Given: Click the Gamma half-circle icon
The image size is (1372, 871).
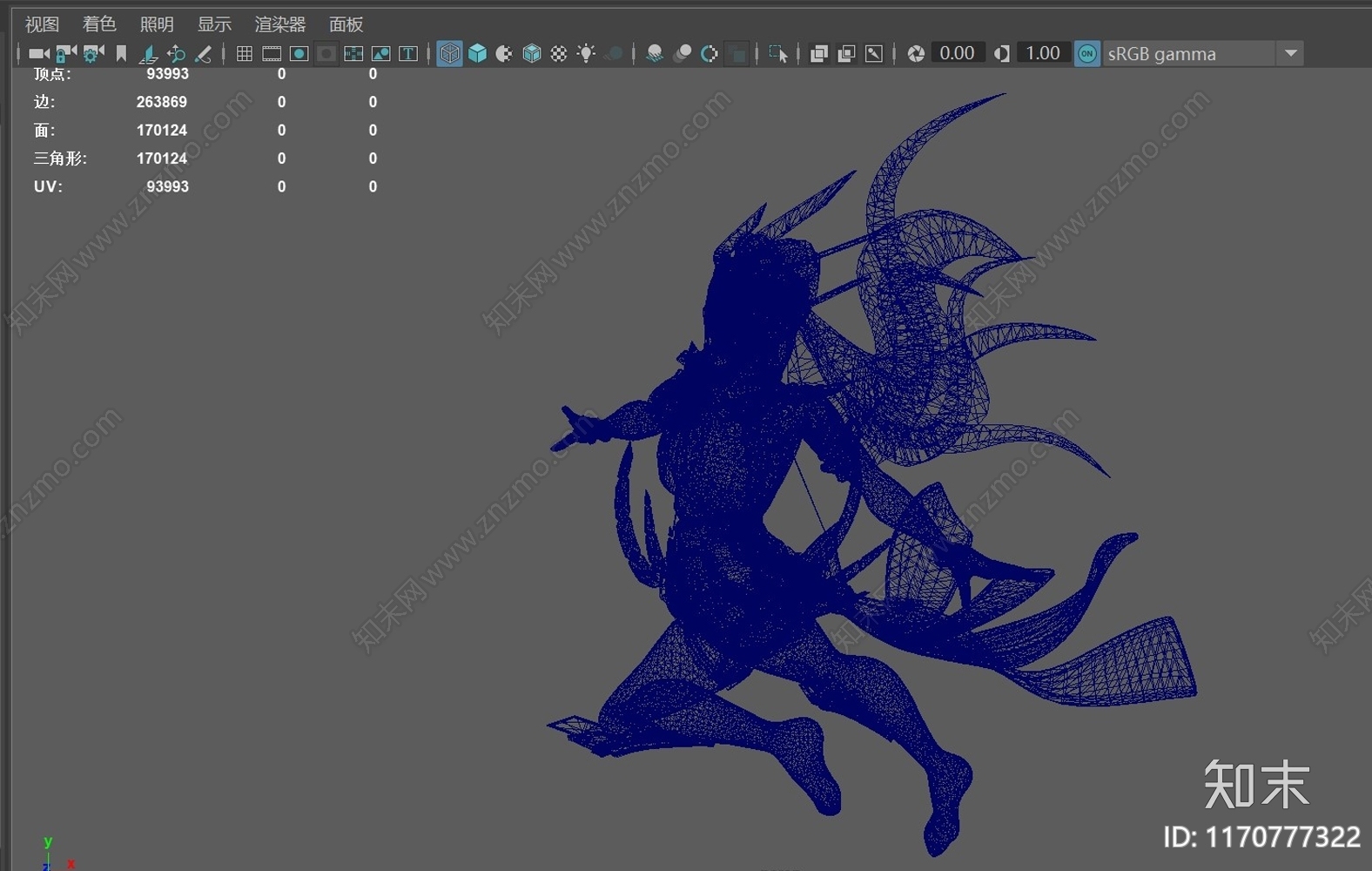Looking at the screenshot, I should coord(1002,54).
